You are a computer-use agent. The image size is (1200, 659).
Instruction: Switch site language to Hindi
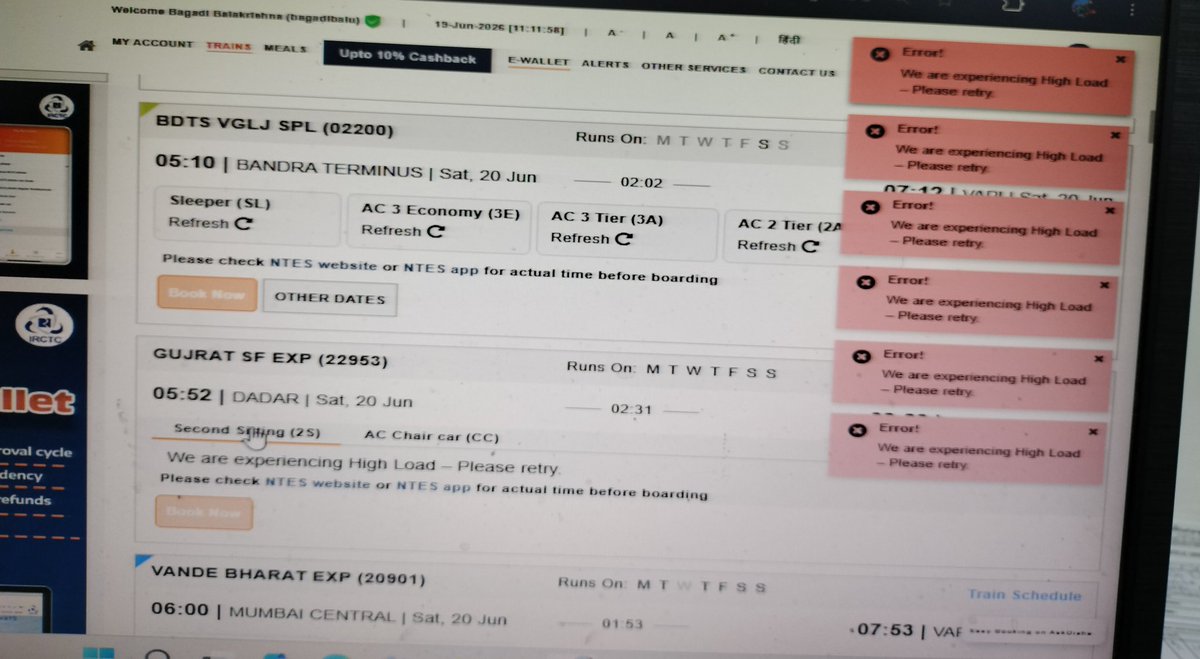point(790,39)
